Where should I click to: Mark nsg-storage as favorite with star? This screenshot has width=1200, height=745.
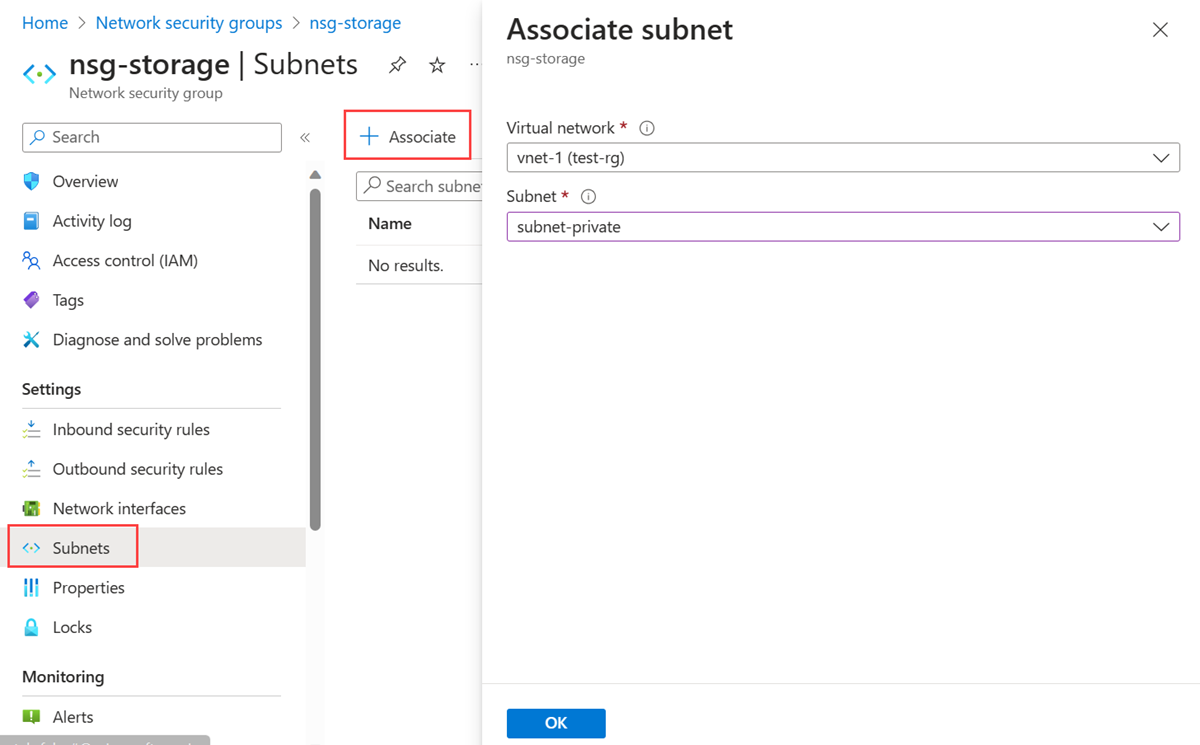(x=437, y=65)
